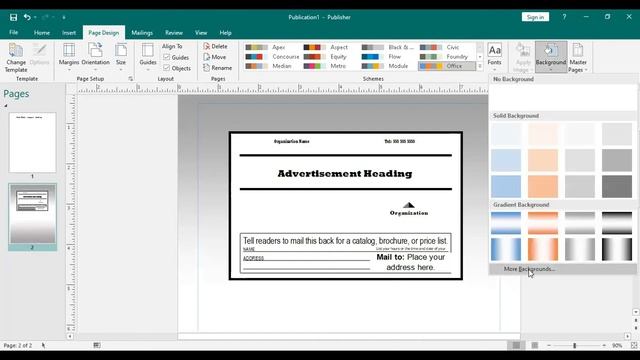This screenshot has width=640, height=360.
Task: Expand the Schemes gallery more arrow
Action: [480, 66]
